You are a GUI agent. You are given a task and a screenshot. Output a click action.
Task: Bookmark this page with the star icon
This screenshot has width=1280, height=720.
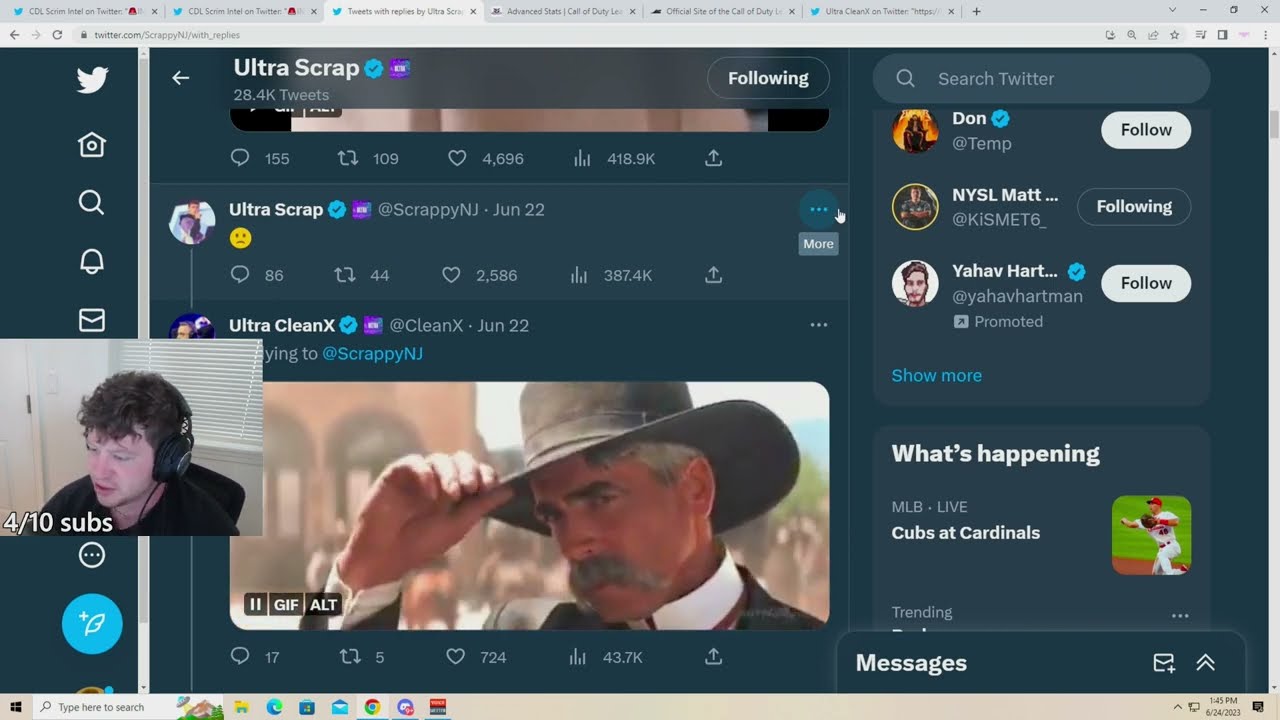[1174, 35]
